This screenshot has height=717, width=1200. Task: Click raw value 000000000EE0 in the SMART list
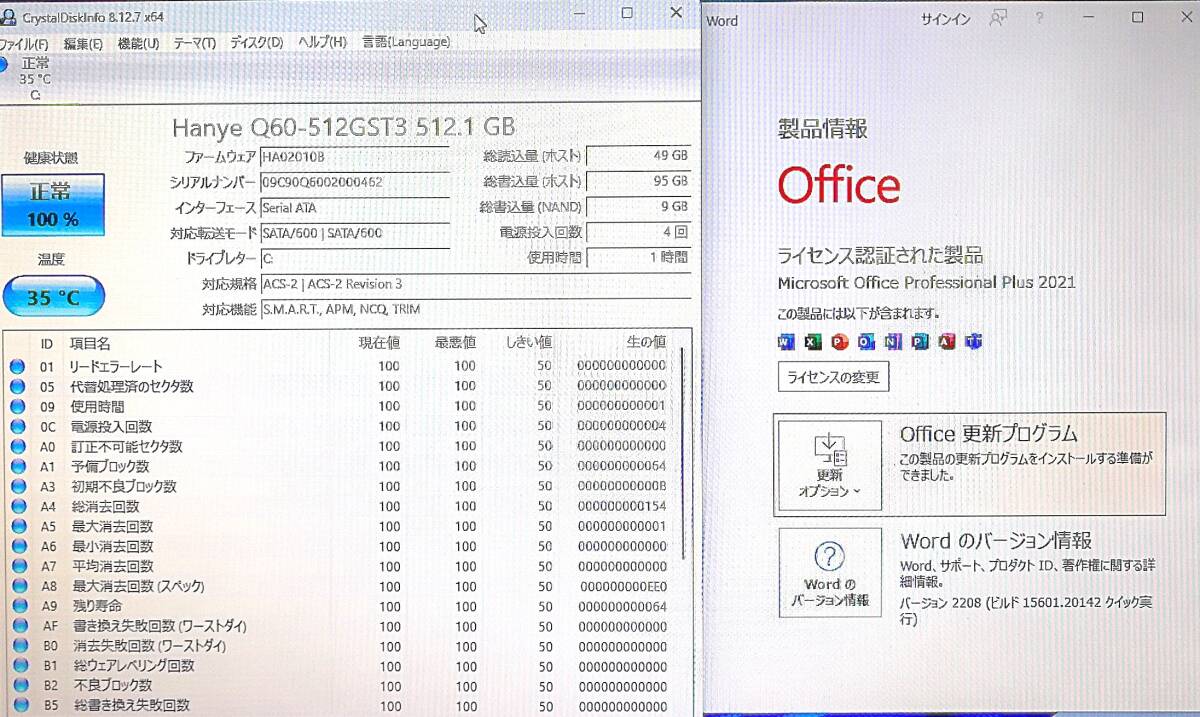point(623,586)
